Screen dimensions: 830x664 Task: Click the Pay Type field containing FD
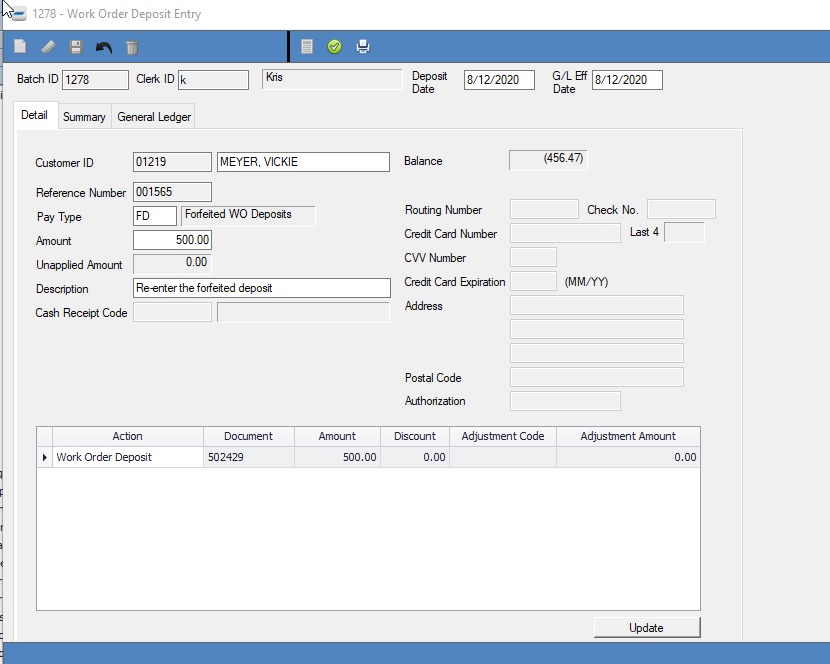point(155,216)
